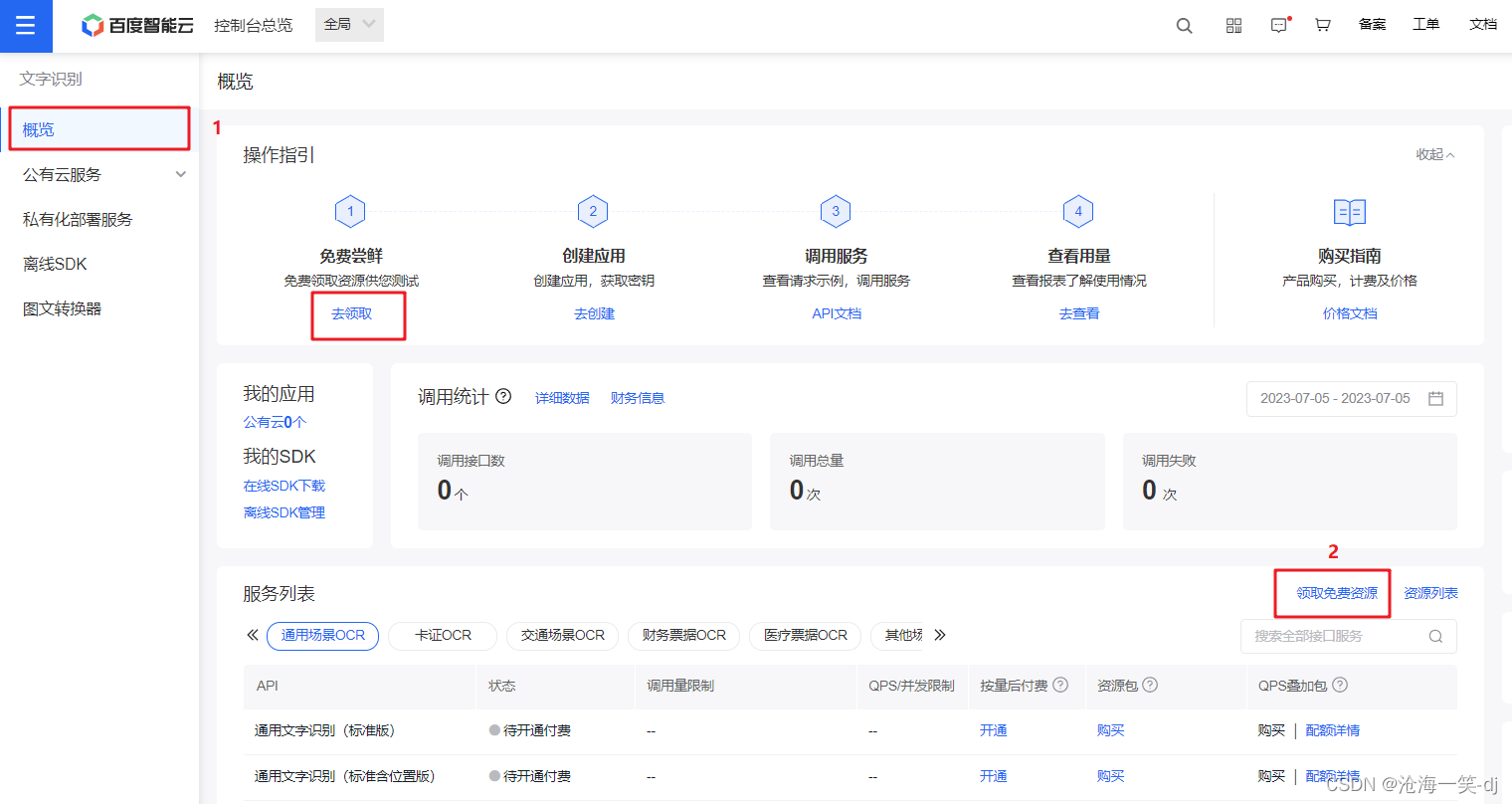Click the 去创建 link
The image size is (1512, 804).
click(594, 313)
